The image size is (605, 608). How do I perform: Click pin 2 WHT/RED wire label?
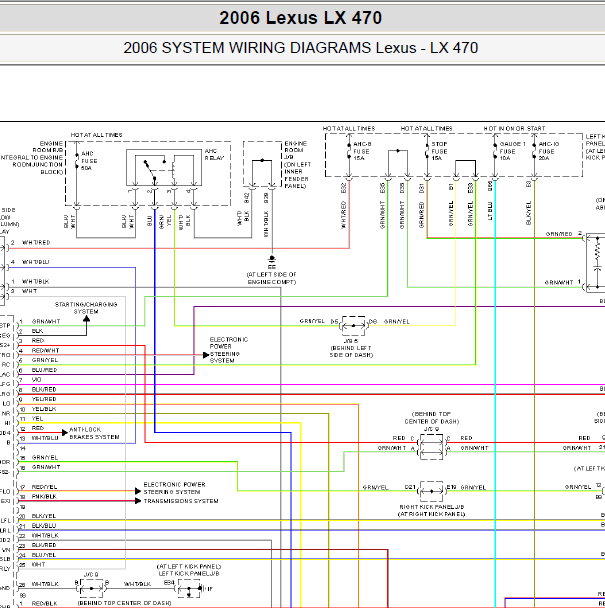click(x=36, y=243)
